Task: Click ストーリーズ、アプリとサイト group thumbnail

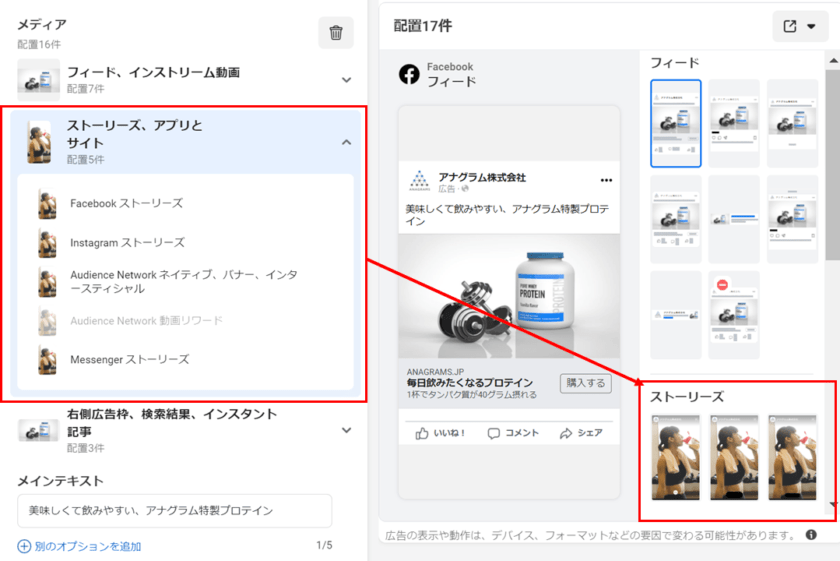Action: coord(40,142)
